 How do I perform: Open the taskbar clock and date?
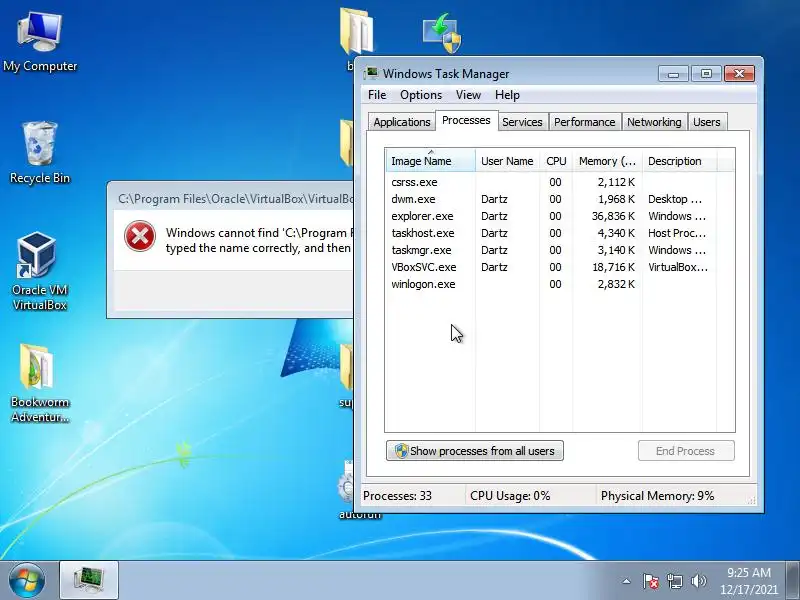click(x=749, y=581)
